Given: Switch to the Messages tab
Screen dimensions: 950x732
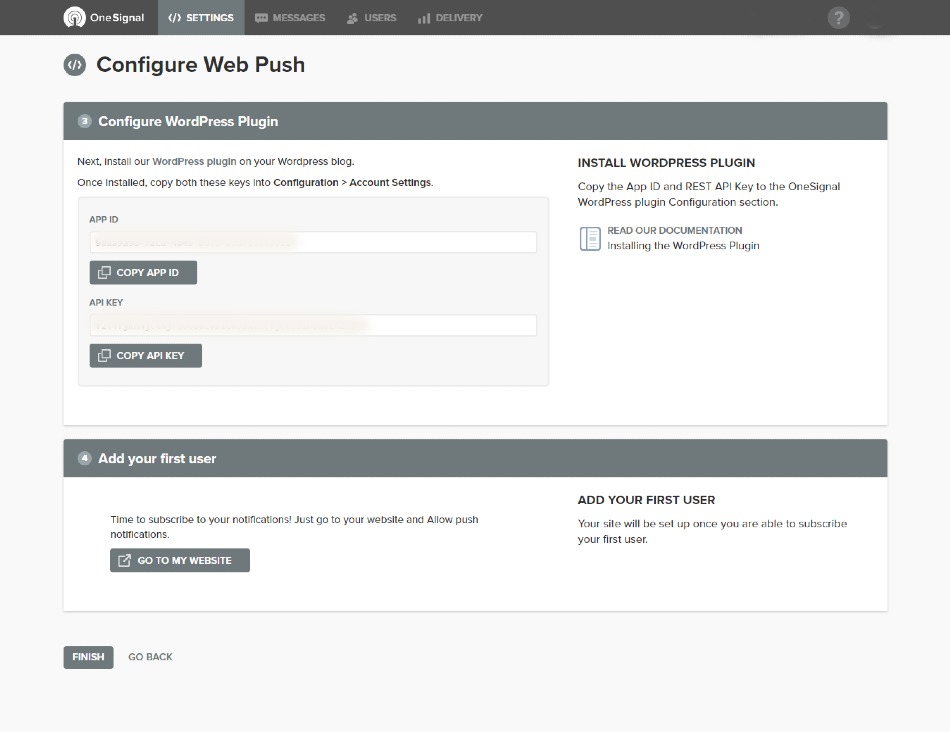Looking at the screenshot, I should tap(290, 18).
